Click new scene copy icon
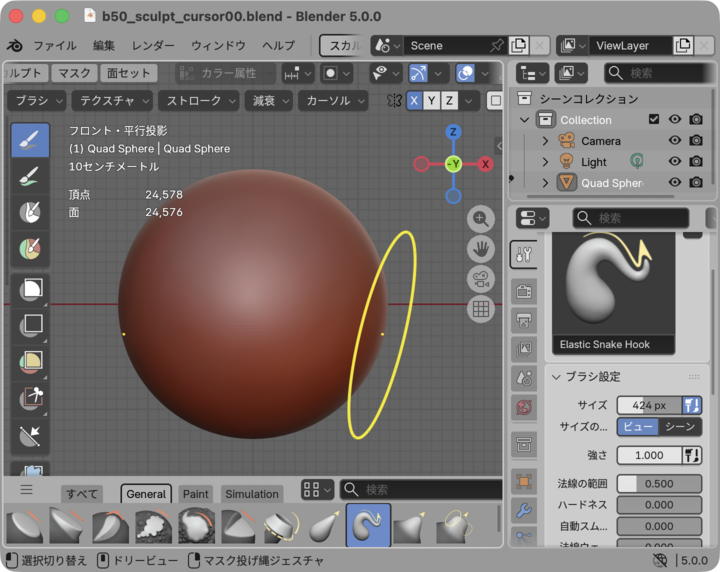The height and width of the screenshot is (572, 720). pyautogui.click(x=519, y=45)
